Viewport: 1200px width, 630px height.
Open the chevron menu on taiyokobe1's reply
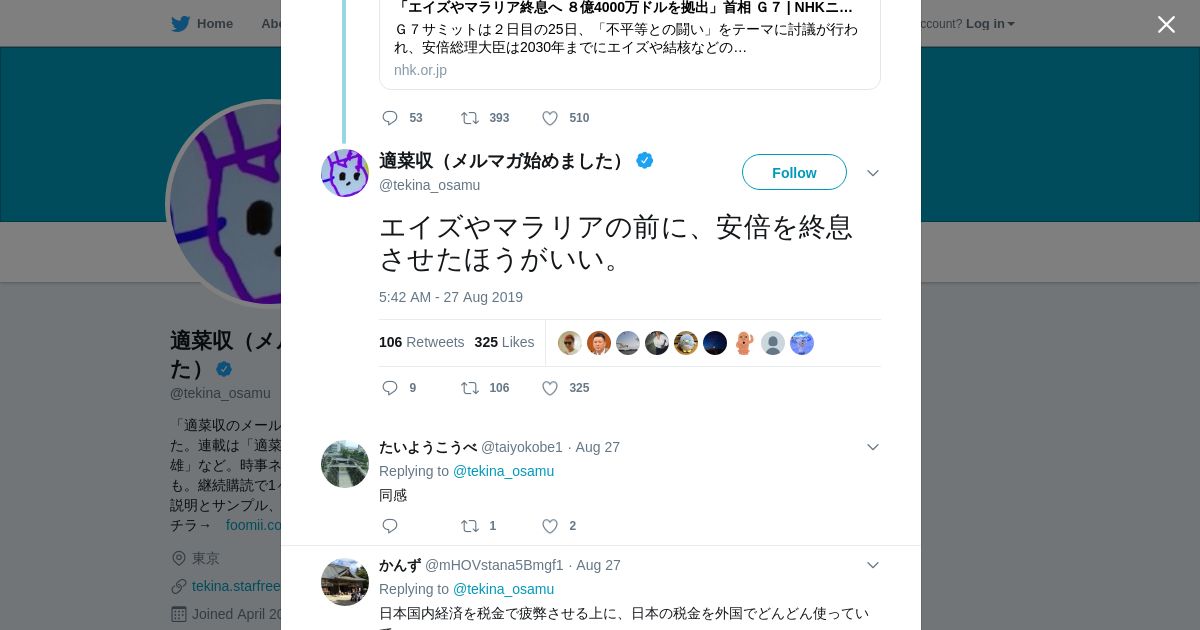[x=873, y=447]
